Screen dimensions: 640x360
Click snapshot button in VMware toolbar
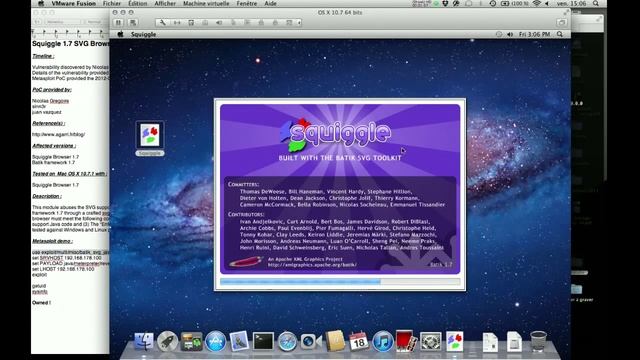(x=133, y=23)
